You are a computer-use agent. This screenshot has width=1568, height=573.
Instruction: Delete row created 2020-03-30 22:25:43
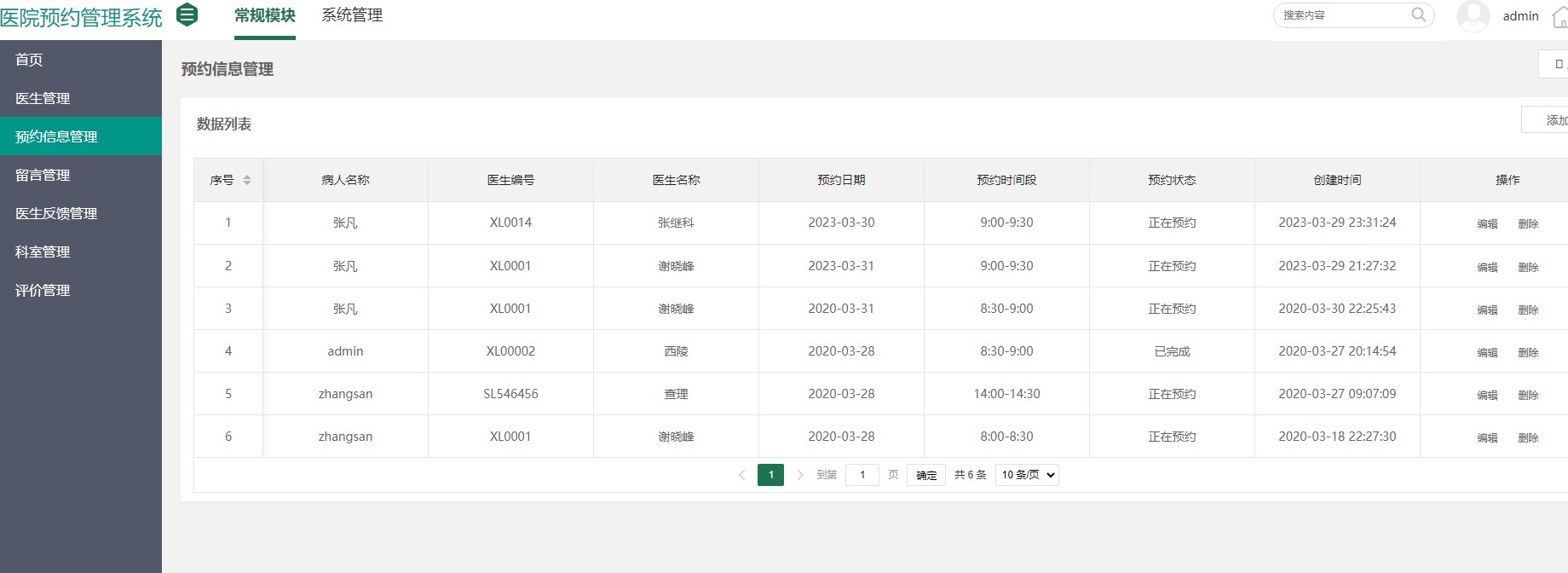pos(1528,310)
